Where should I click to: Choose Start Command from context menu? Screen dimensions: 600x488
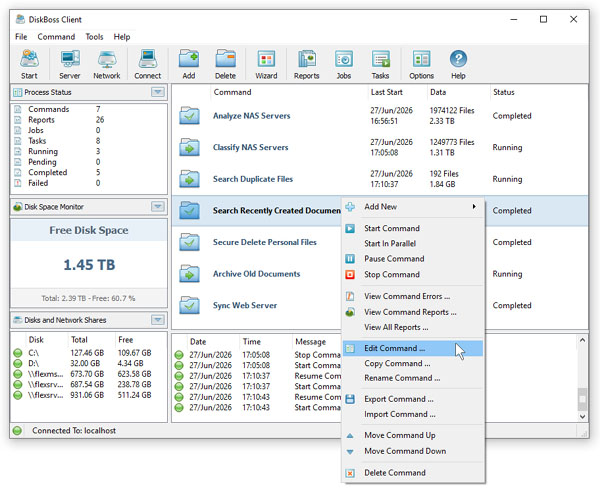point(413,228)
